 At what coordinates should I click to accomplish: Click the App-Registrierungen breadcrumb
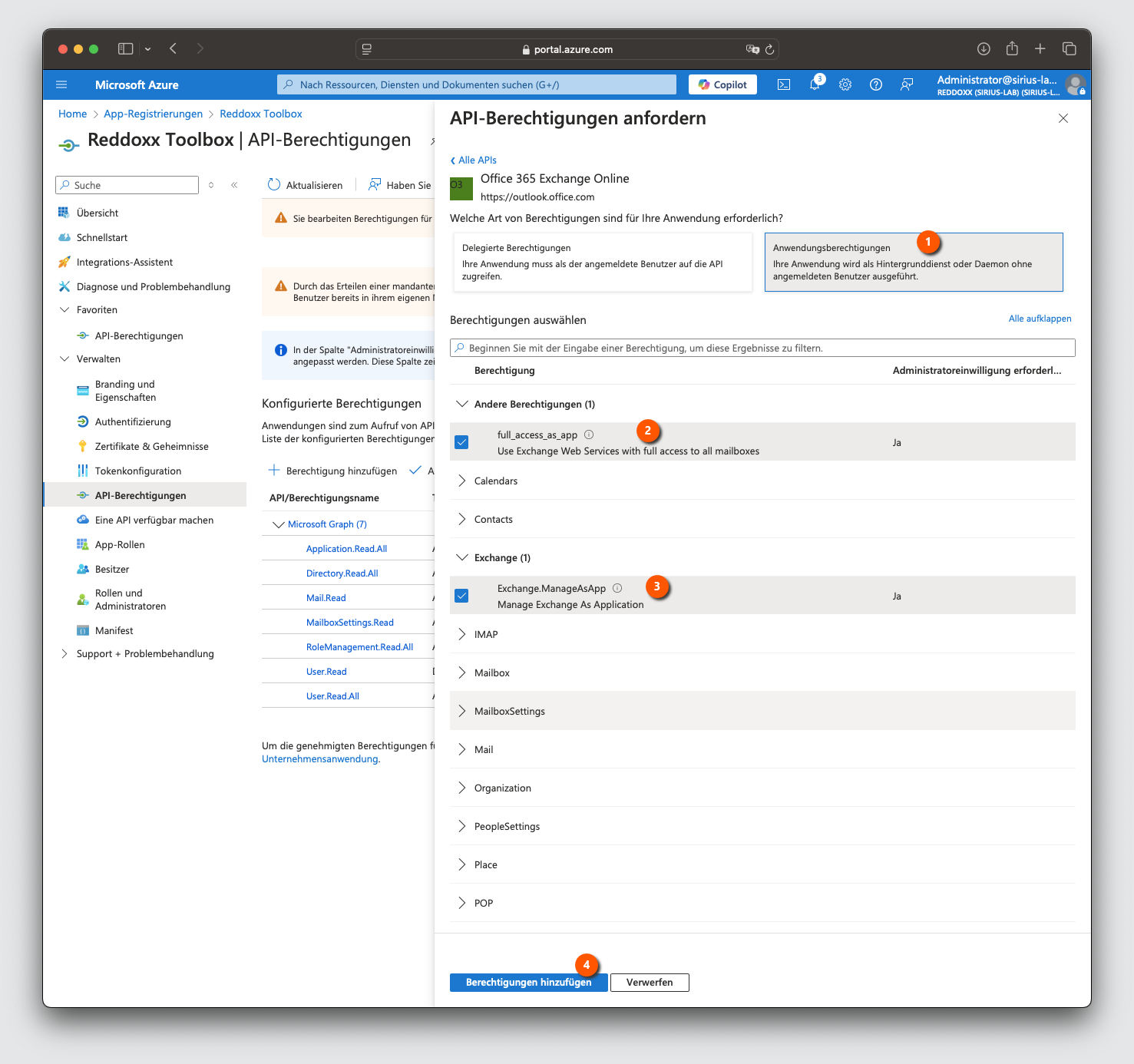(153, 114)
